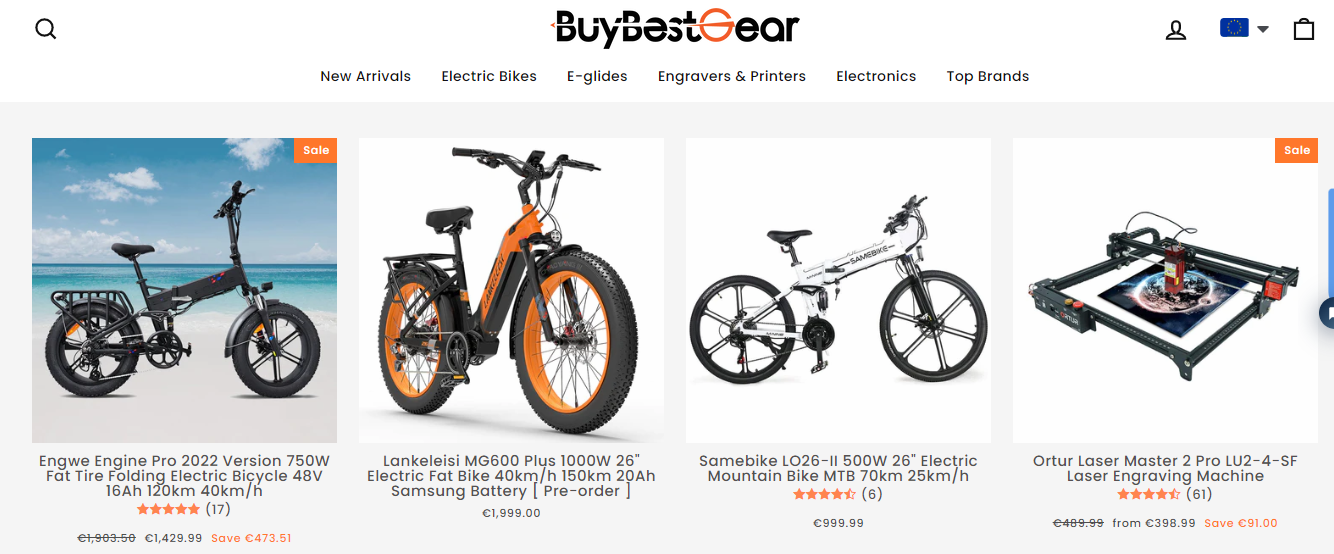1334x554 pixels.
Task: Open the Electric Bikes menu
Action: [489, 76]
